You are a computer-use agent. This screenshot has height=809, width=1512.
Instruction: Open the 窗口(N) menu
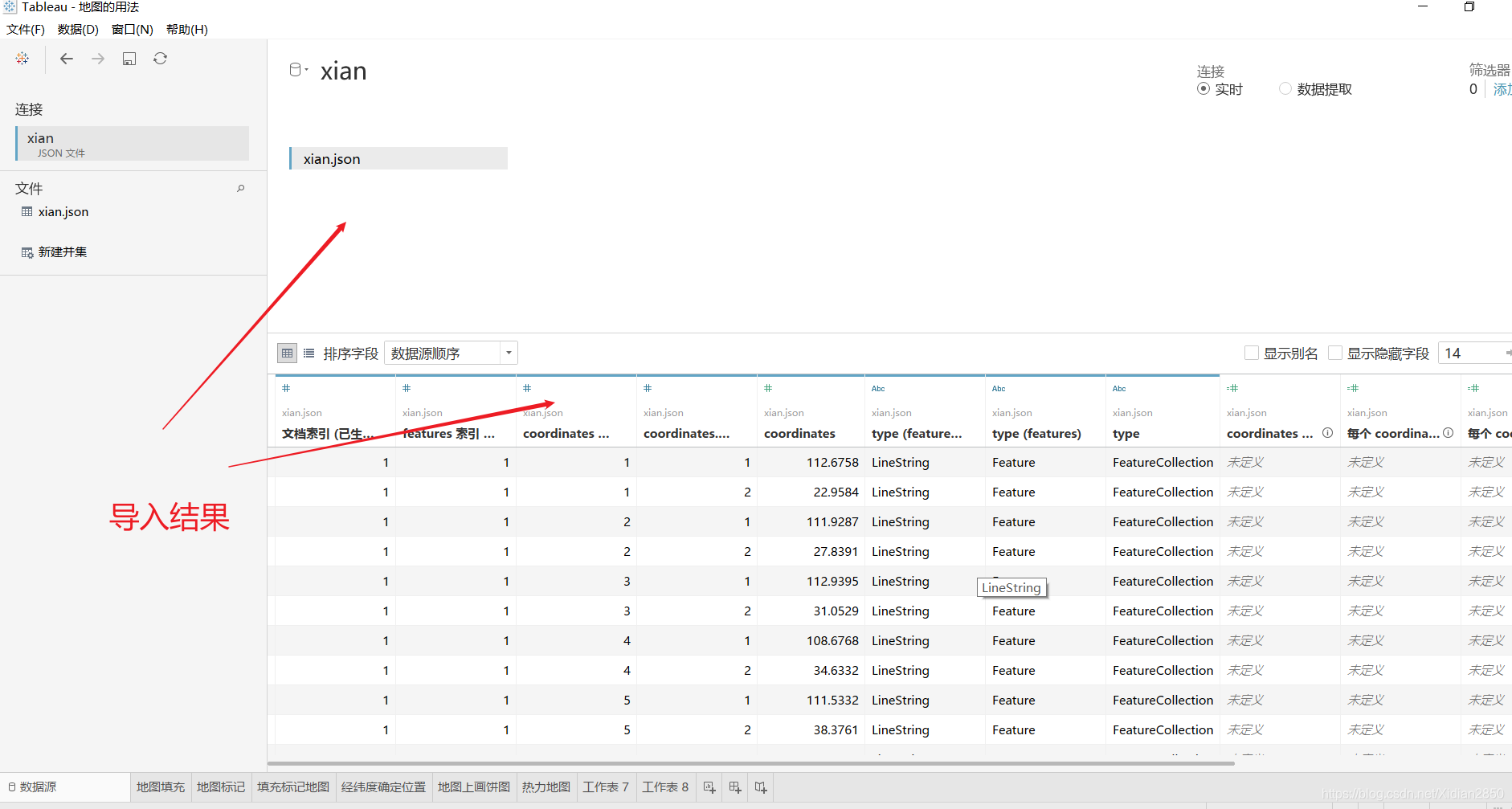coord(133,30)
